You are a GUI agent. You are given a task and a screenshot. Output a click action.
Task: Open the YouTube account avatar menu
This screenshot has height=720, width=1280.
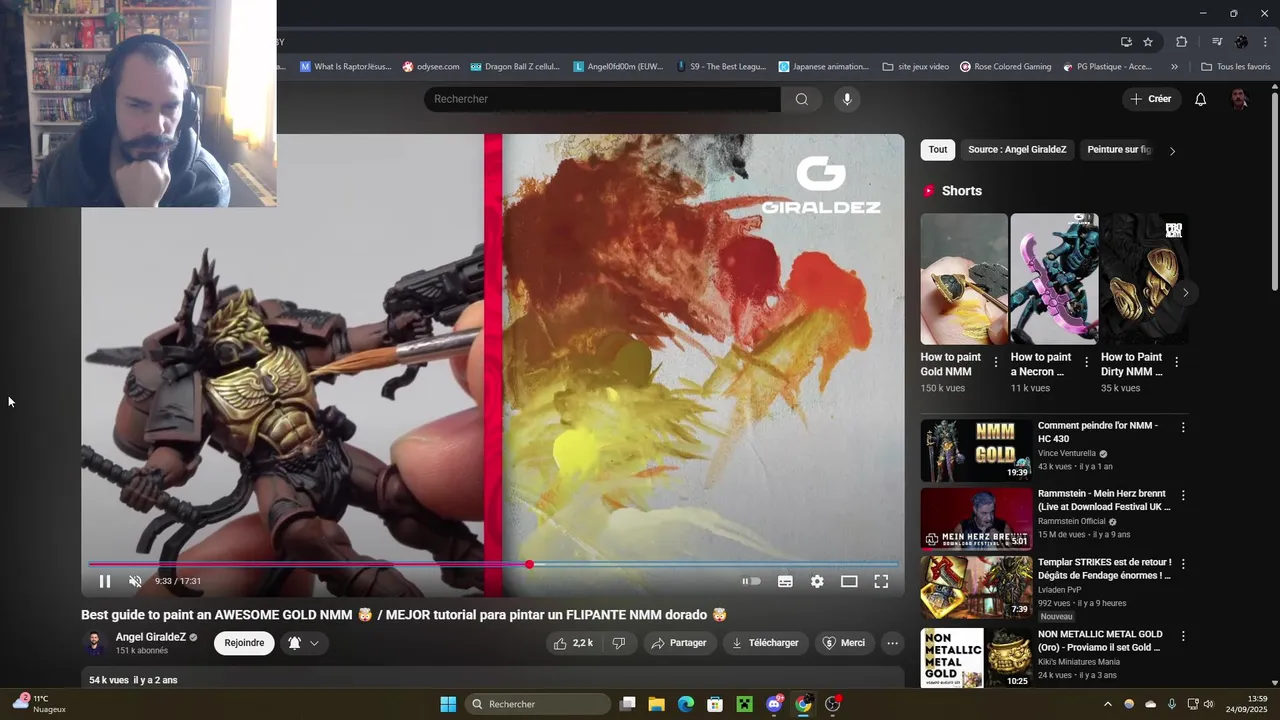click(1239, 99)
